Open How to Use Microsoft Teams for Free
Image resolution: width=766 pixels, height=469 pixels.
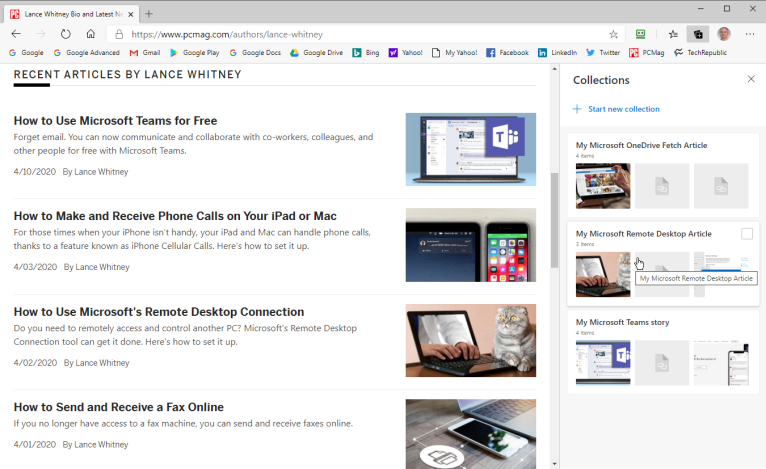click(115, 121)
